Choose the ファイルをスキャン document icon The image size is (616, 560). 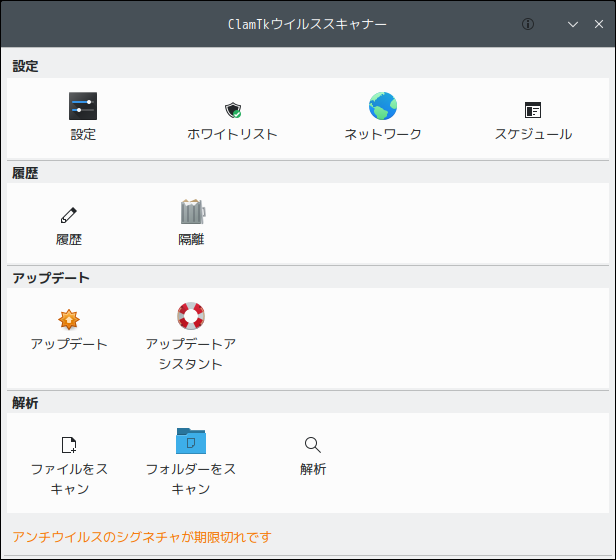click(69, 445)
